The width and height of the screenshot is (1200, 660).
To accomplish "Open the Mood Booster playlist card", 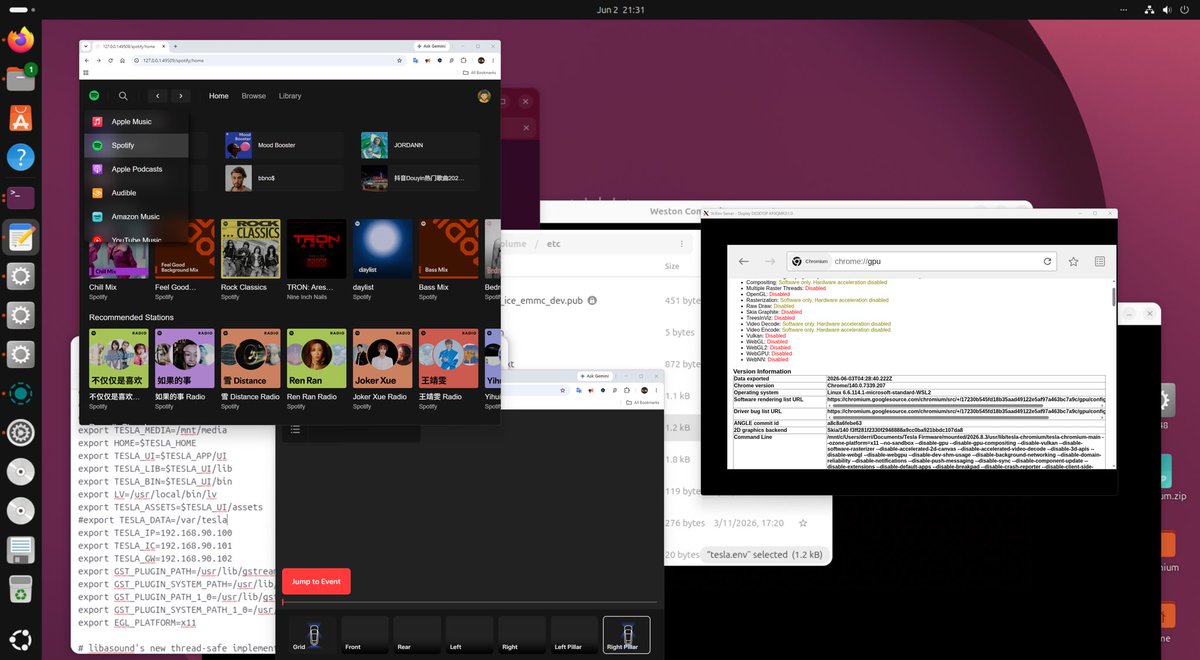I will click(x=284, y=146).
